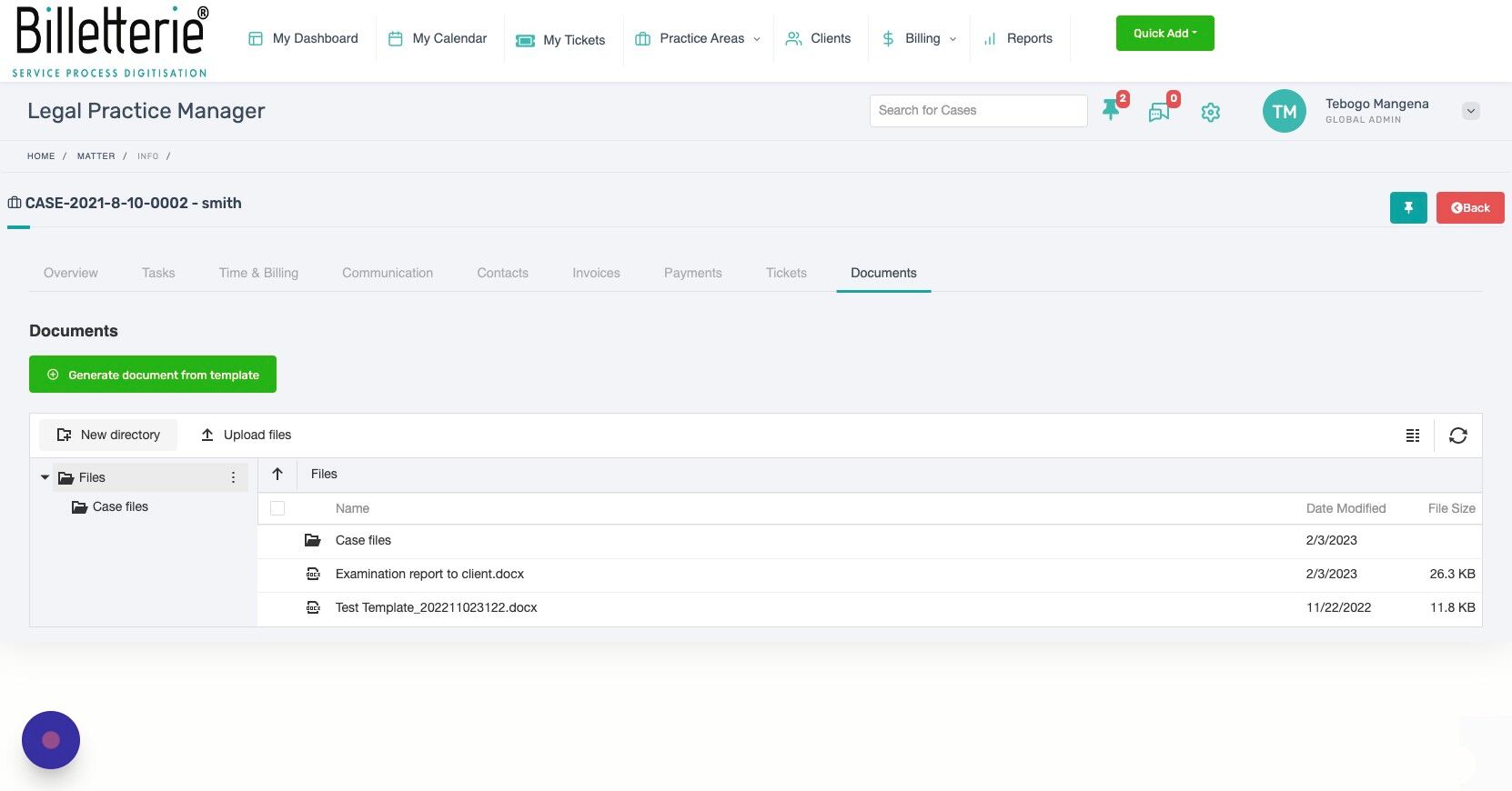The height and width of the screenshot is (791, 1512).
Task: Expand Practice Areas menu
Action: pos(698,38)
